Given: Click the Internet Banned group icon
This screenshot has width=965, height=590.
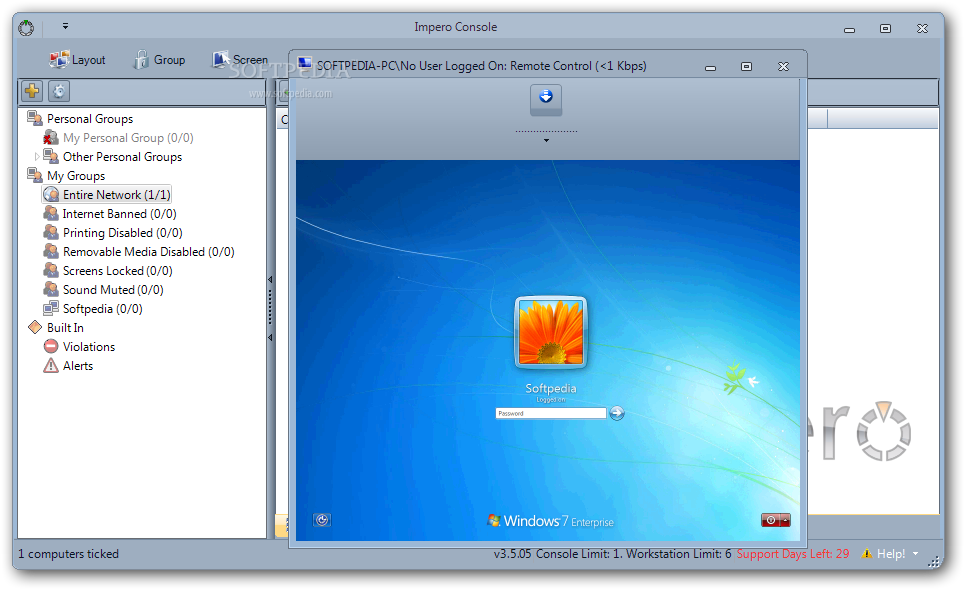Looking at the screenshot, I should tap(51, 213).
